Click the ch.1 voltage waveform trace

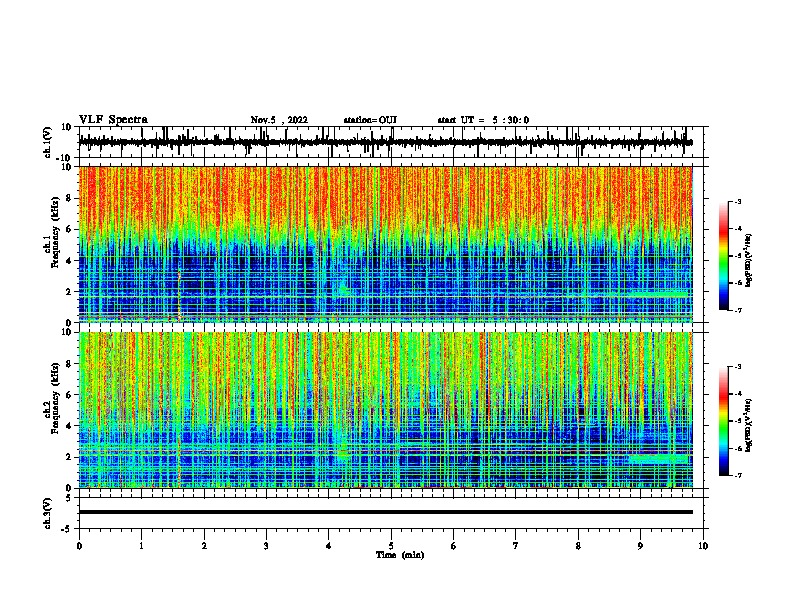click(385, 142)
